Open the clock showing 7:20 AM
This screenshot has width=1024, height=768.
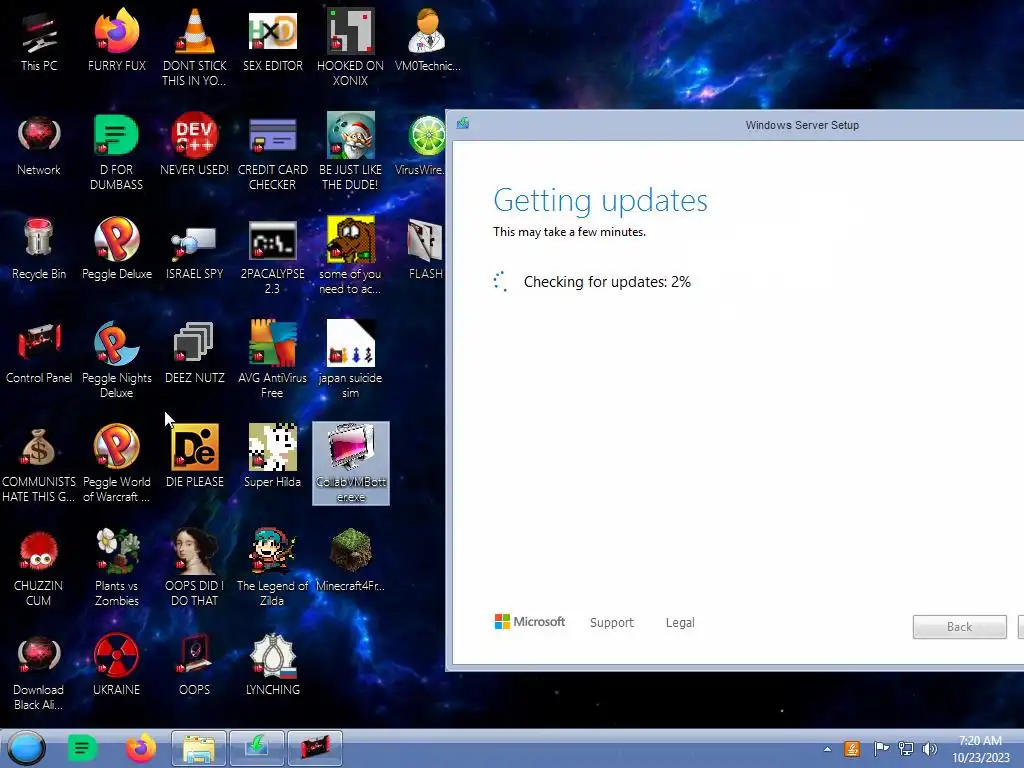[x=980, y=749]
